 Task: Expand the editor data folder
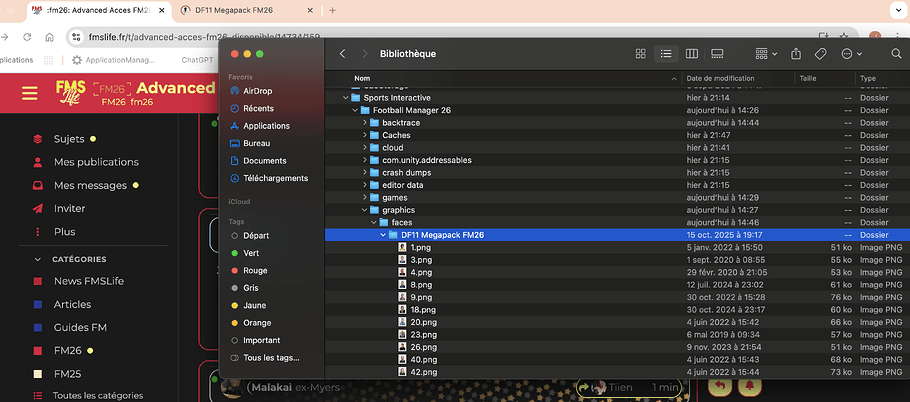(x=365, y=185)
